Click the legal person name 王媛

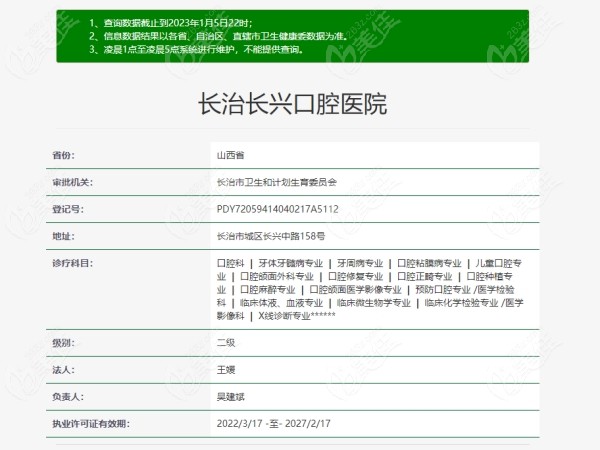[x=225, y=369]
